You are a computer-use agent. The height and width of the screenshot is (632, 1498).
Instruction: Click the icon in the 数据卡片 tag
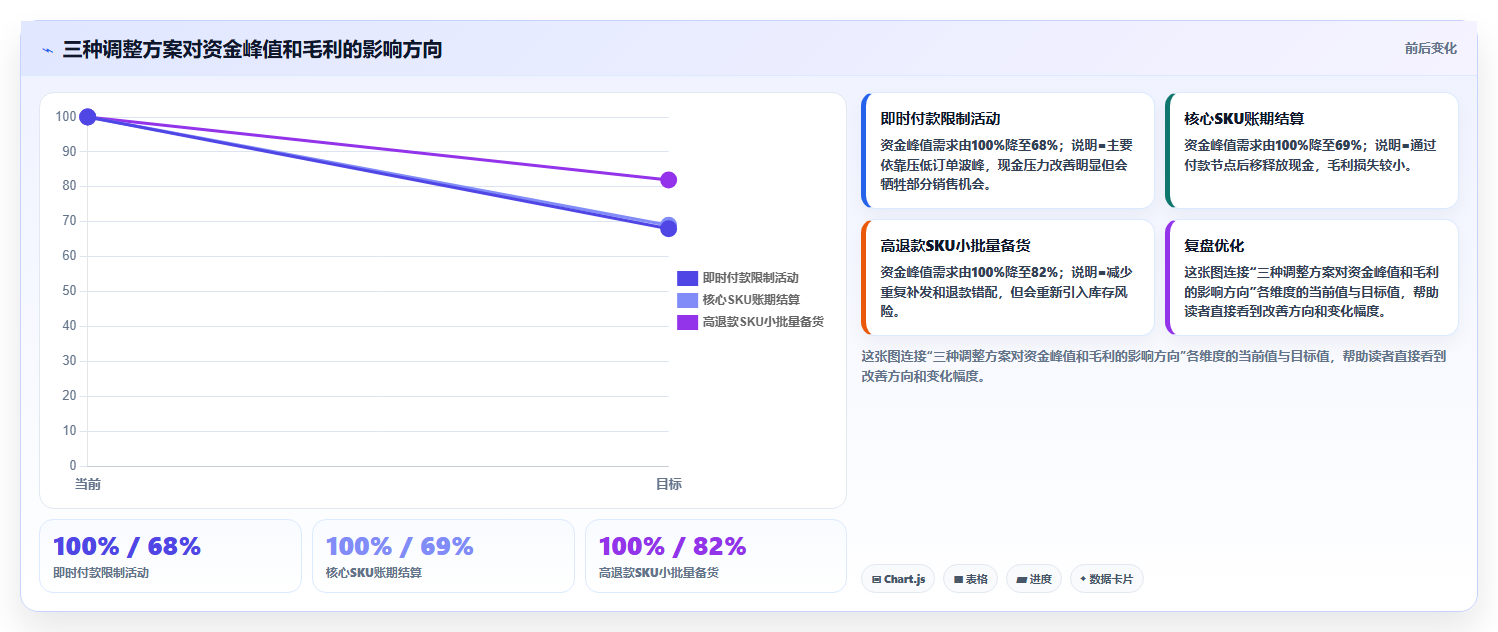click(1083, 579)
